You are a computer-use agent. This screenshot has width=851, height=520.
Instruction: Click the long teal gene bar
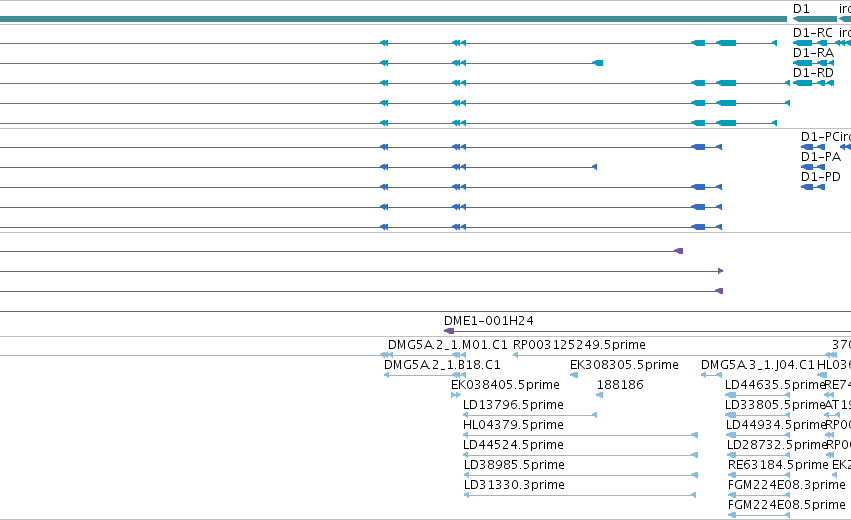tap(393, 19)
